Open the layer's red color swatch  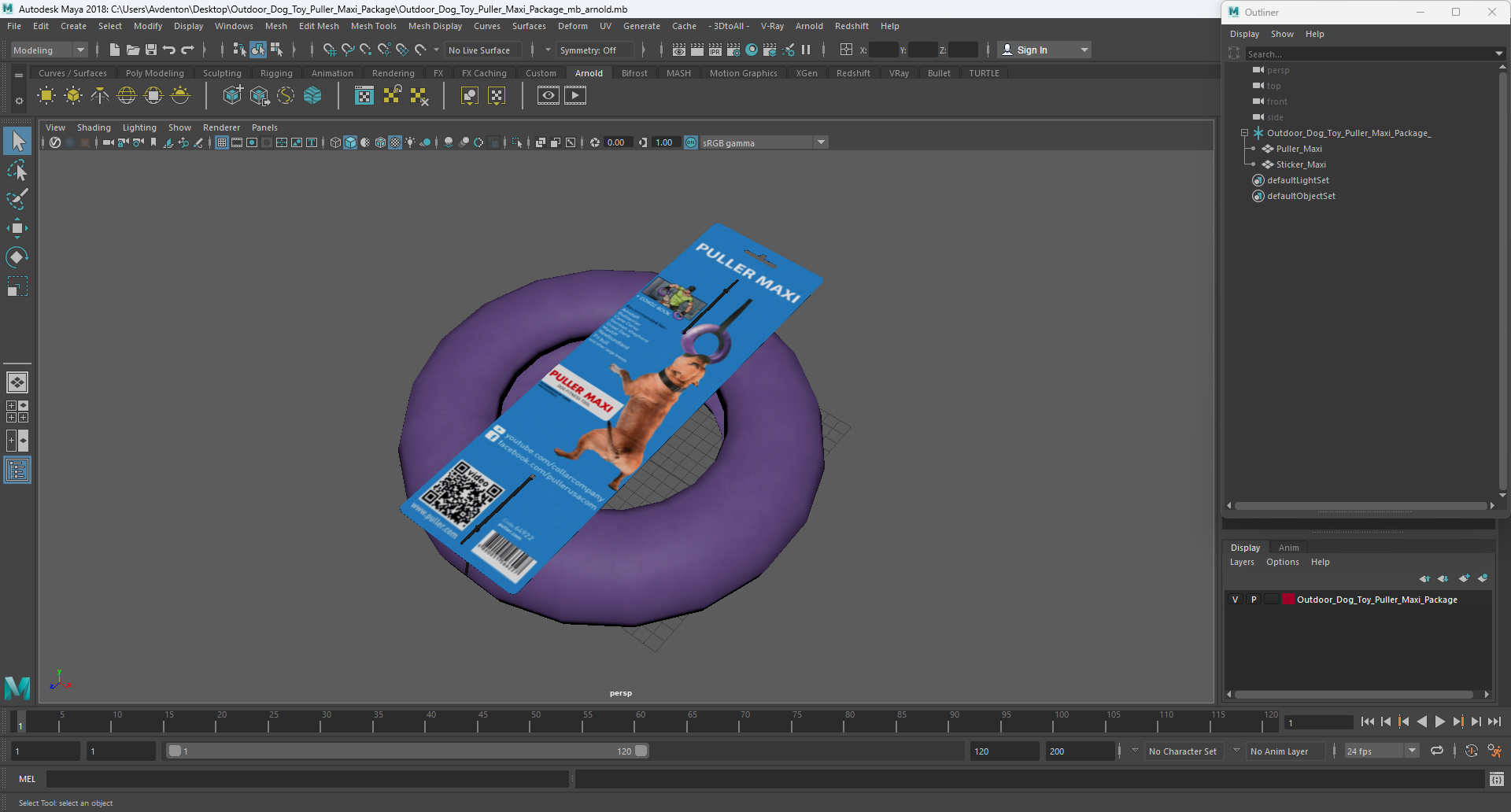[x=1288, y=600]
